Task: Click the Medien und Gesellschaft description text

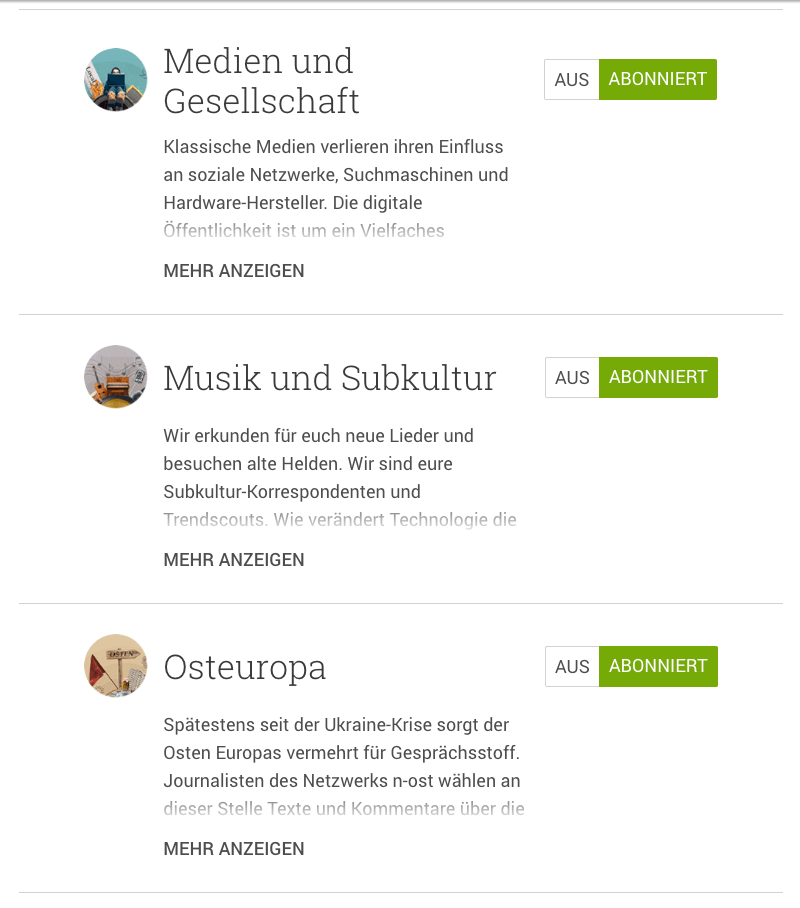Action: click(x=336, y=189)
